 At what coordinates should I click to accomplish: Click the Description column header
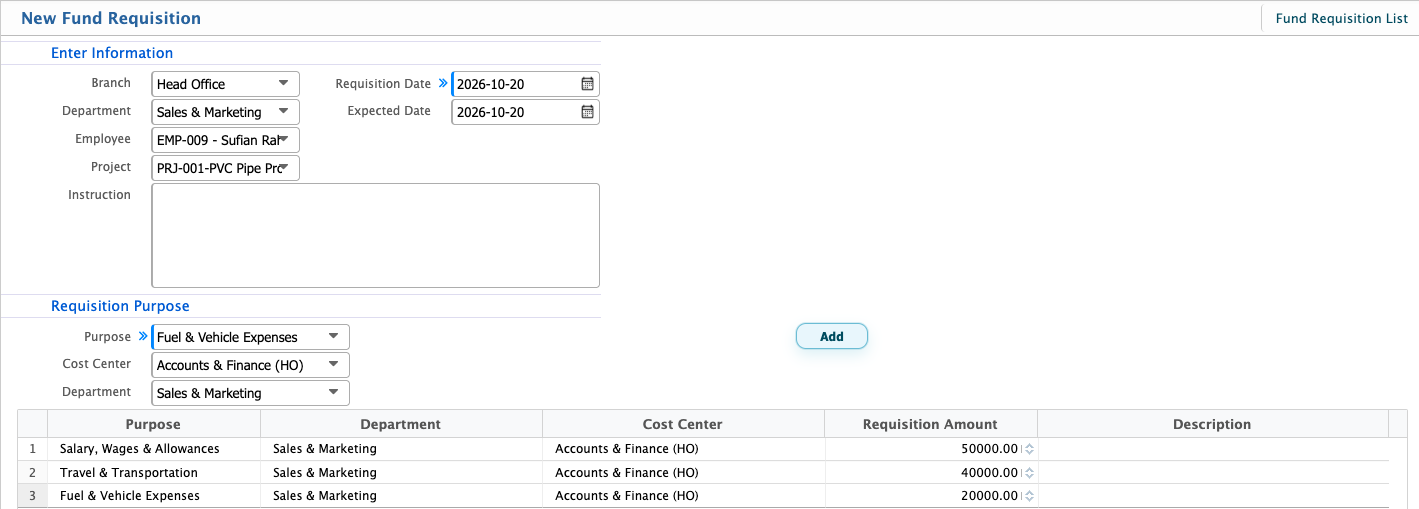(1213, 424)
